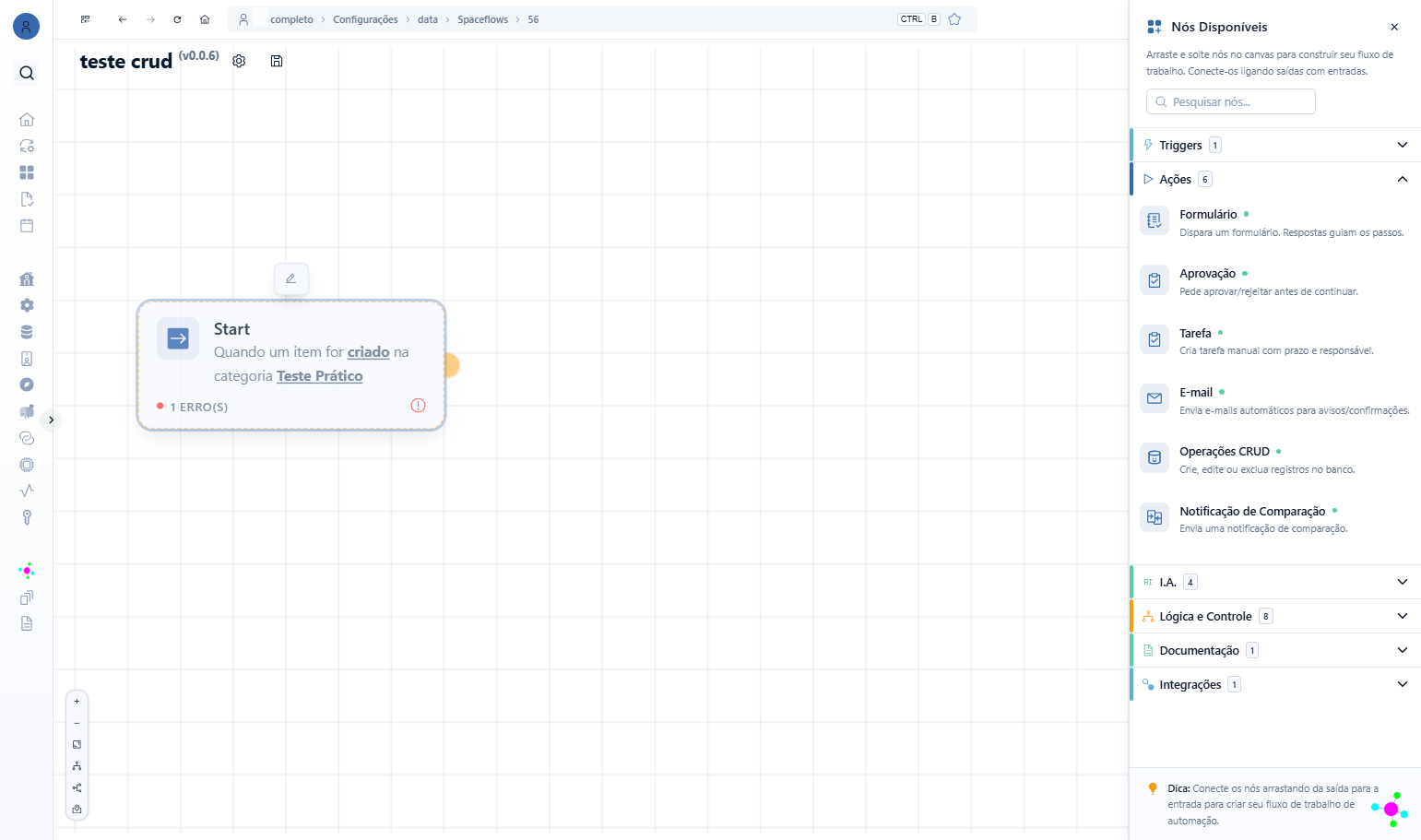Select the Operações CRUD node
1421x840 pixels.
point(1275,459)
